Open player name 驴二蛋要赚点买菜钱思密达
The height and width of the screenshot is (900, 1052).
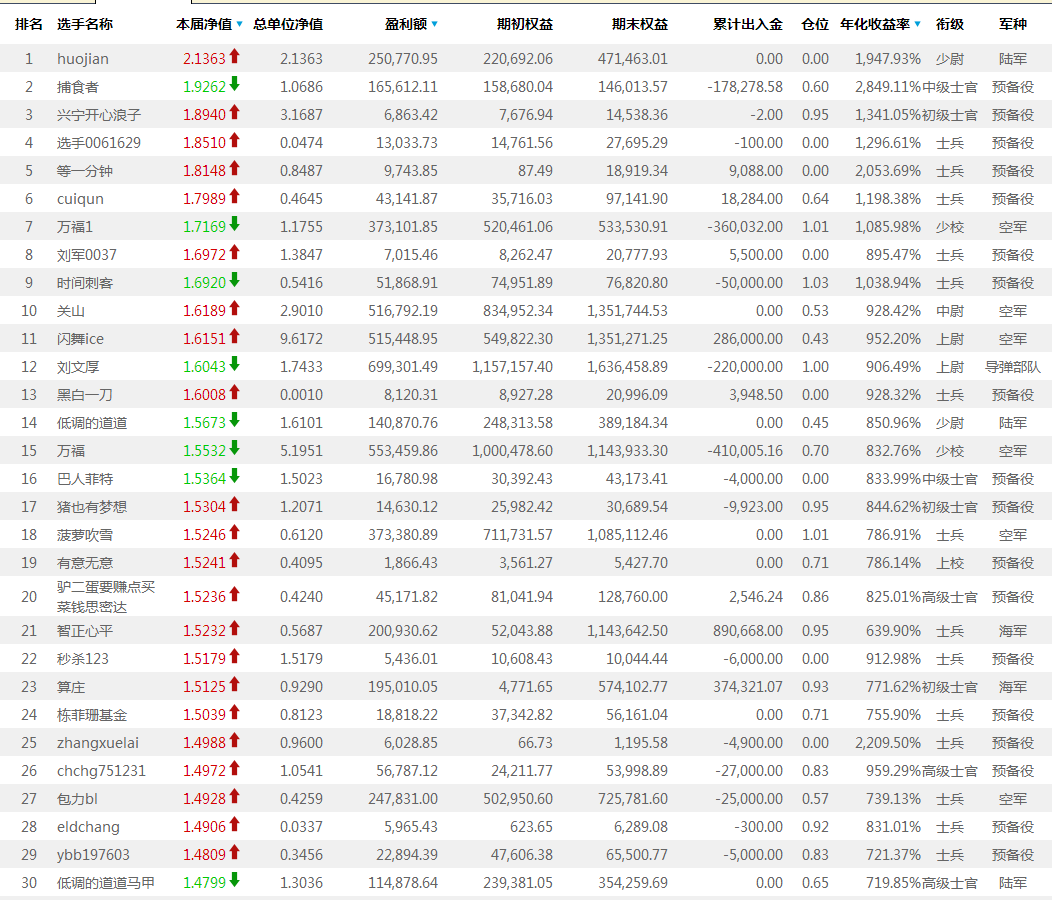pyautogui.click(x=106, y=597)
